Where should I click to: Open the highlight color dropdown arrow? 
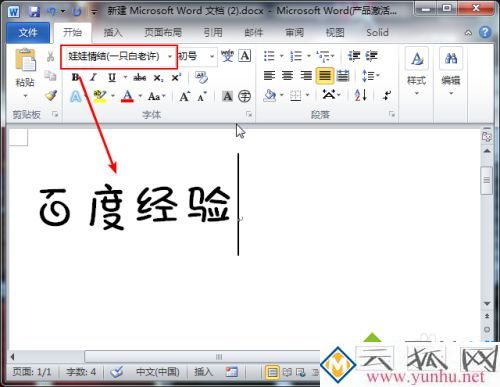(113, 96)
